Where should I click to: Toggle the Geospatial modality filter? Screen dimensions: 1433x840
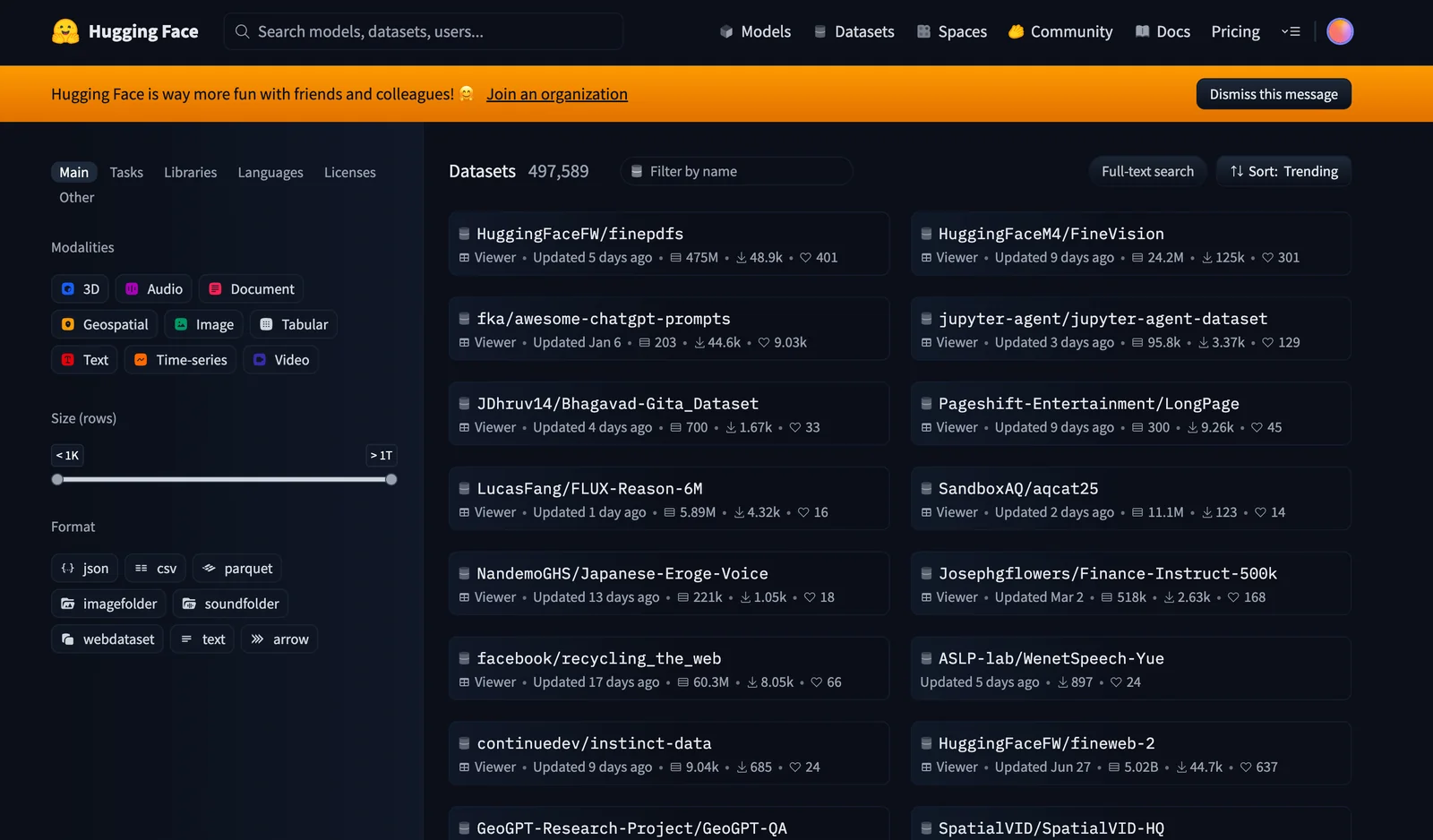point(105,324)
